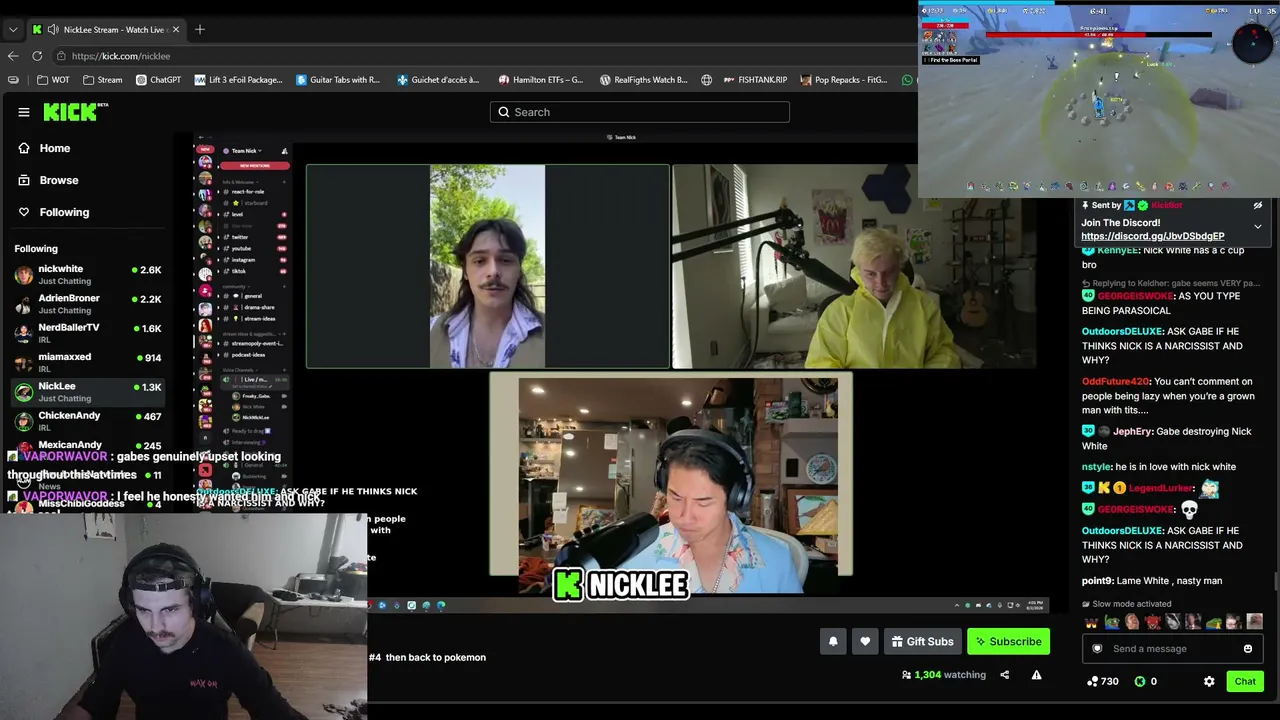Open Following in Kick sidebar
This screenshot has width=1280, height=720.
click(55, 212)
